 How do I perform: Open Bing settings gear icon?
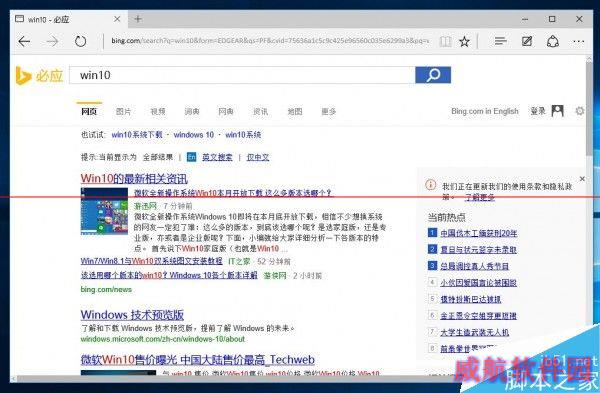(x=580, y=111)
